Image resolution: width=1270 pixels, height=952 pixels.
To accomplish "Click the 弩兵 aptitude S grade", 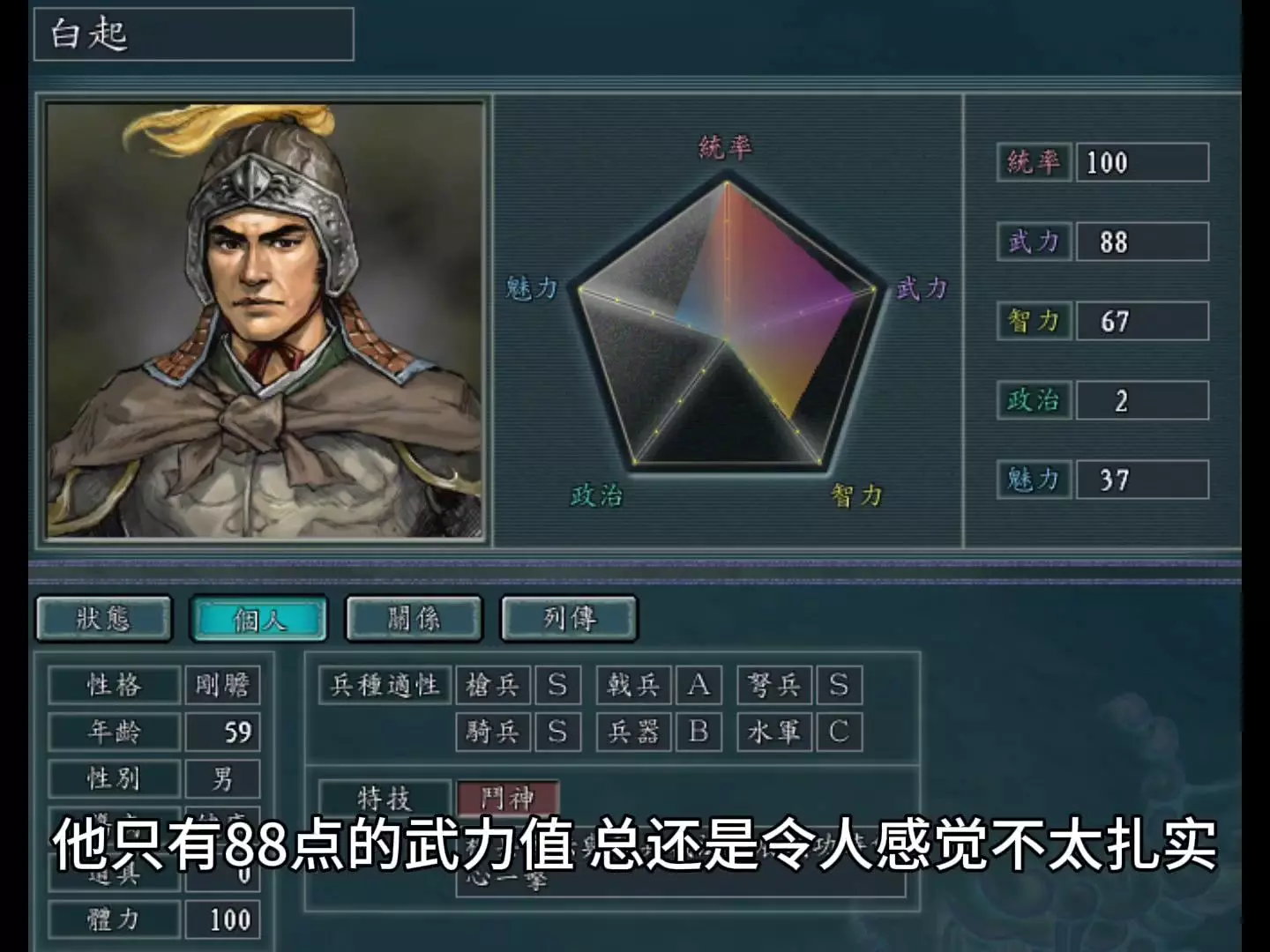I will tap(839, 685).
